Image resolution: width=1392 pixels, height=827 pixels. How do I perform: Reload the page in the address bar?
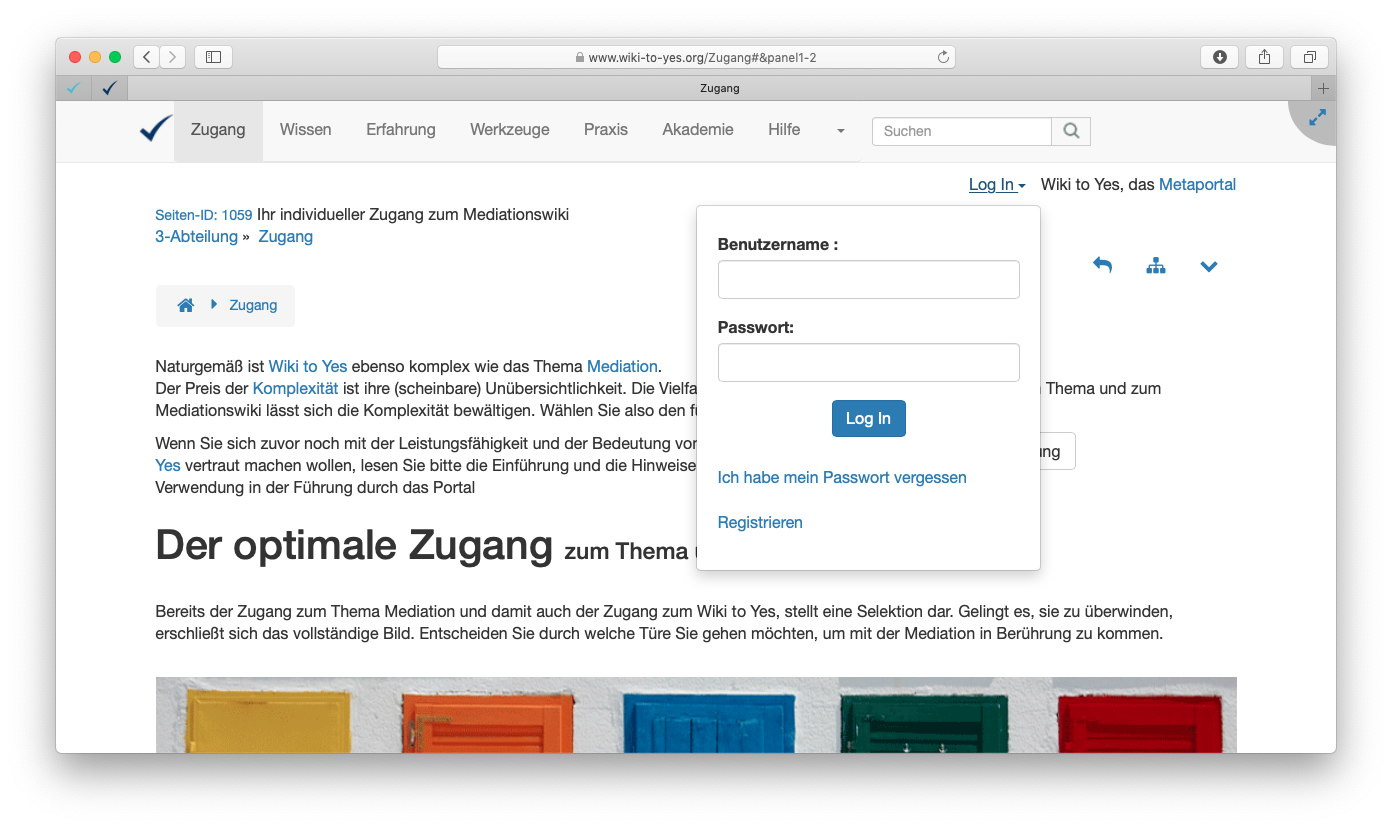[942, 58]
